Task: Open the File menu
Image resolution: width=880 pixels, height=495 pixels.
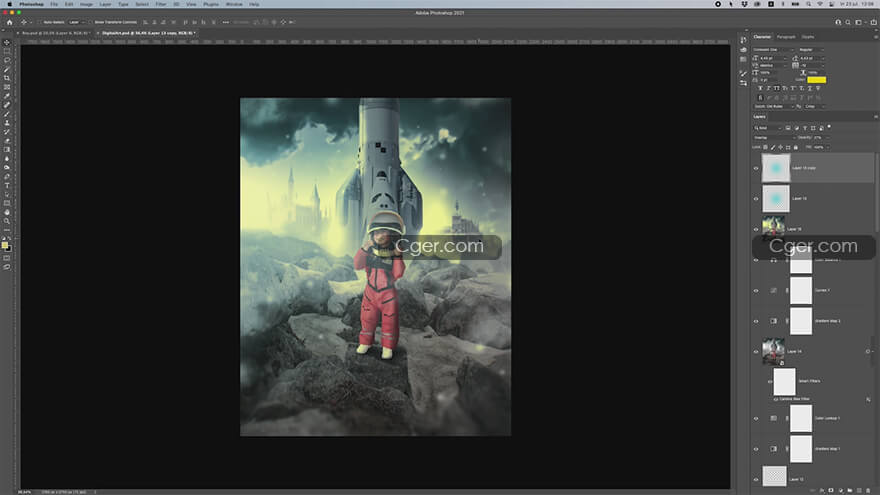Action: click(54, 4)
